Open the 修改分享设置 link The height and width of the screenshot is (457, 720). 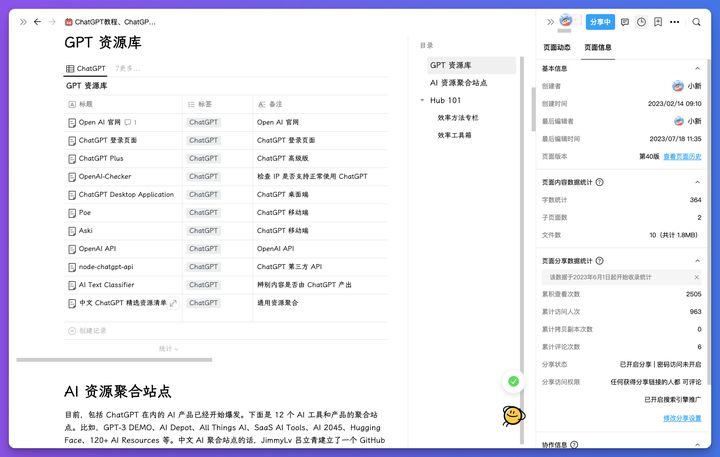pos(682,418)
